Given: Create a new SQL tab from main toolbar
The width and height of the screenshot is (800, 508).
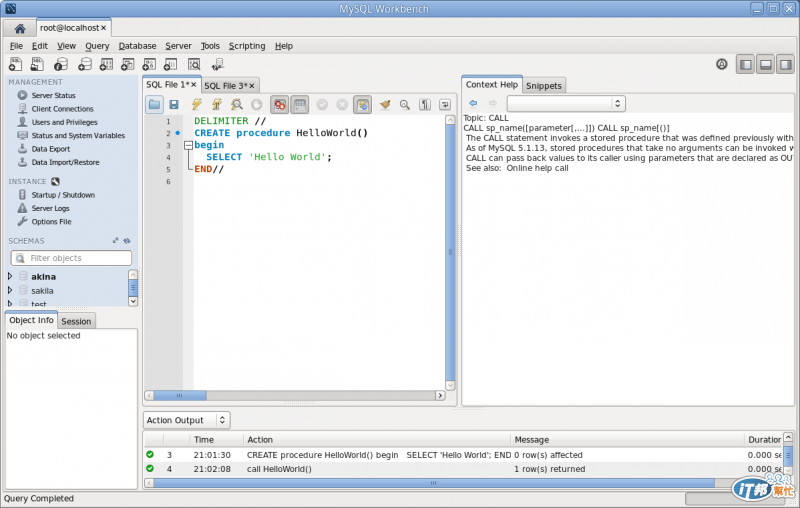Looking at the screenshot, I should pyautogui.click(x=15, y=64).
